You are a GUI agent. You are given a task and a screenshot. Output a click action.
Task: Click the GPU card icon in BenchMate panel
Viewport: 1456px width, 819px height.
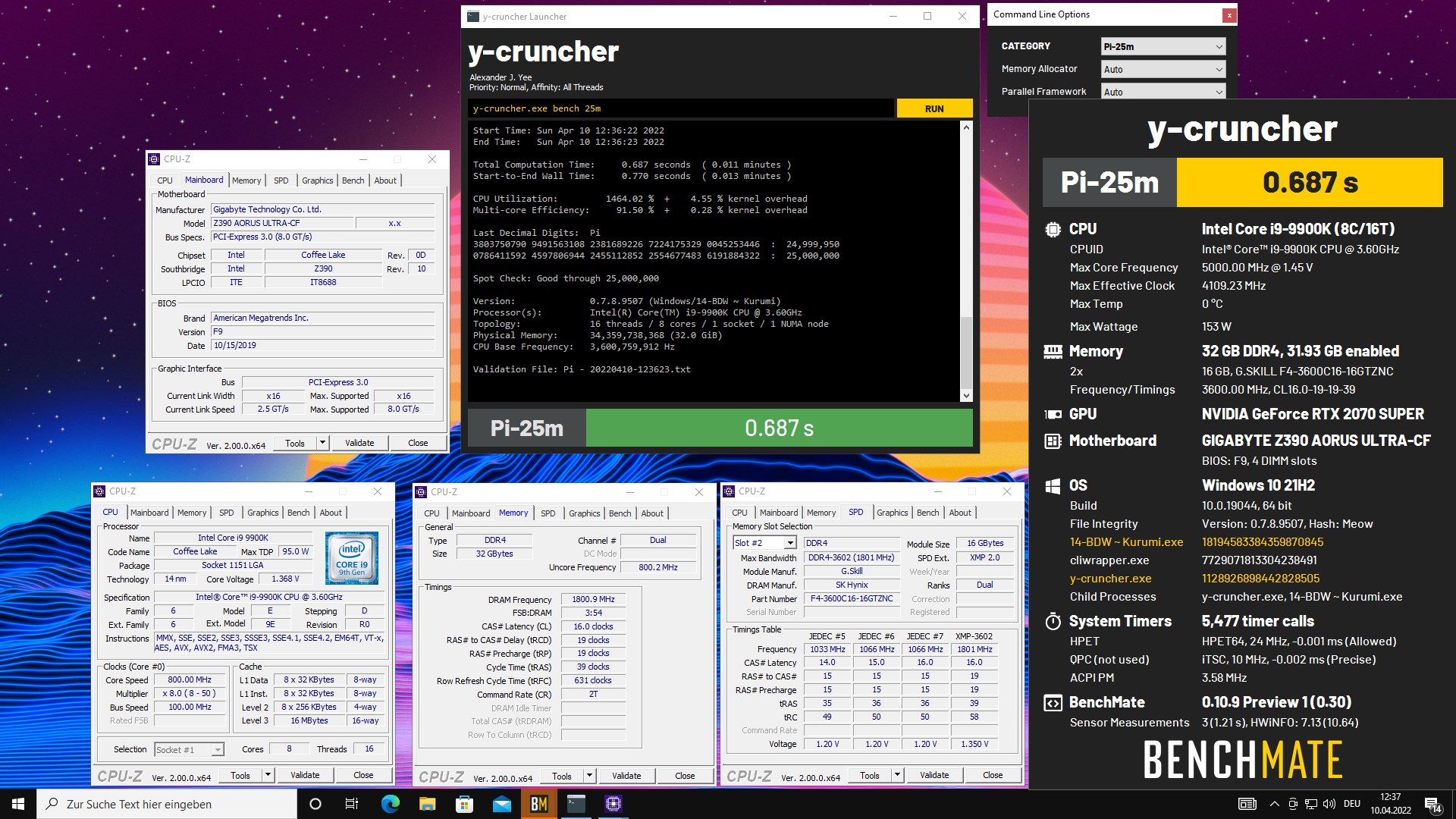[x=1053, y=414]
